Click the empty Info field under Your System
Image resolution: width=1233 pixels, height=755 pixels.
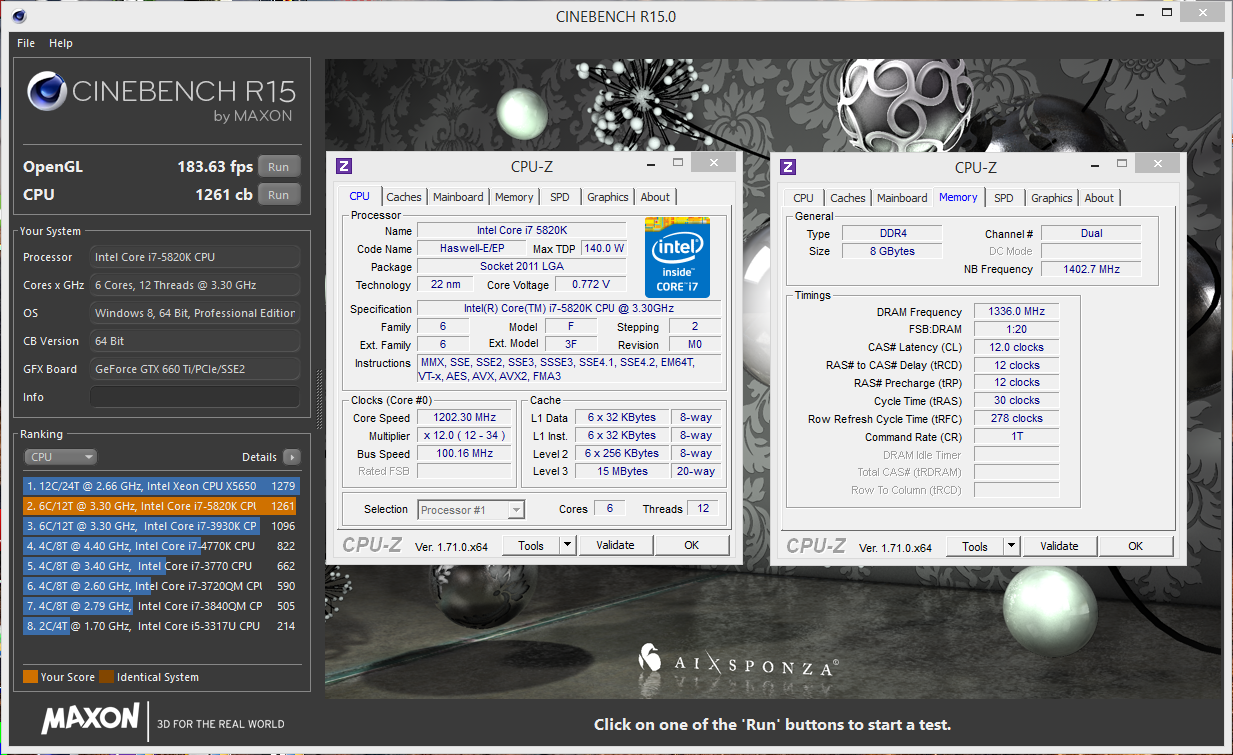[195, 397]
